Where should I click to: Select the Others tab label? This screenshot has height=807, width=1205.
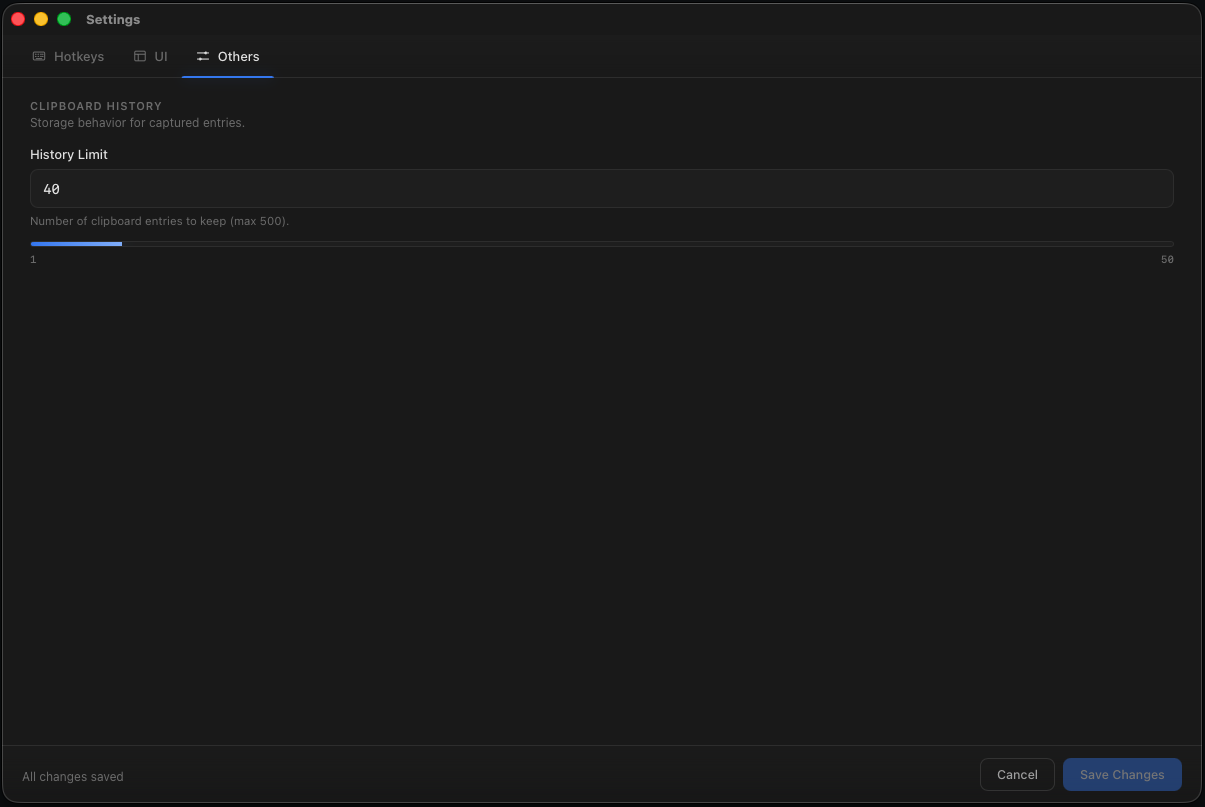239,57
